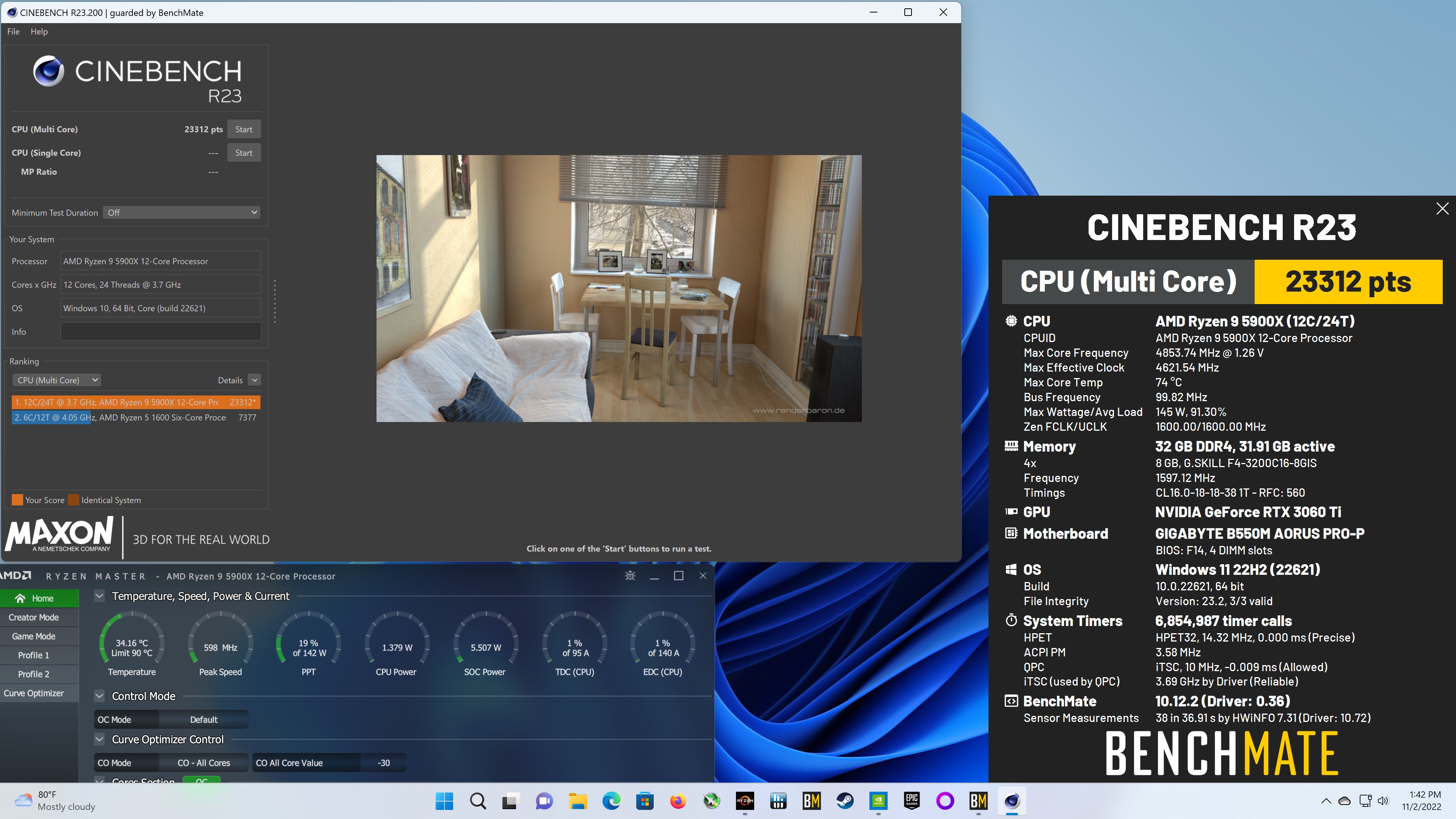
Task: Open NVIDIA app in the taskbar
Action: point(878,801)
